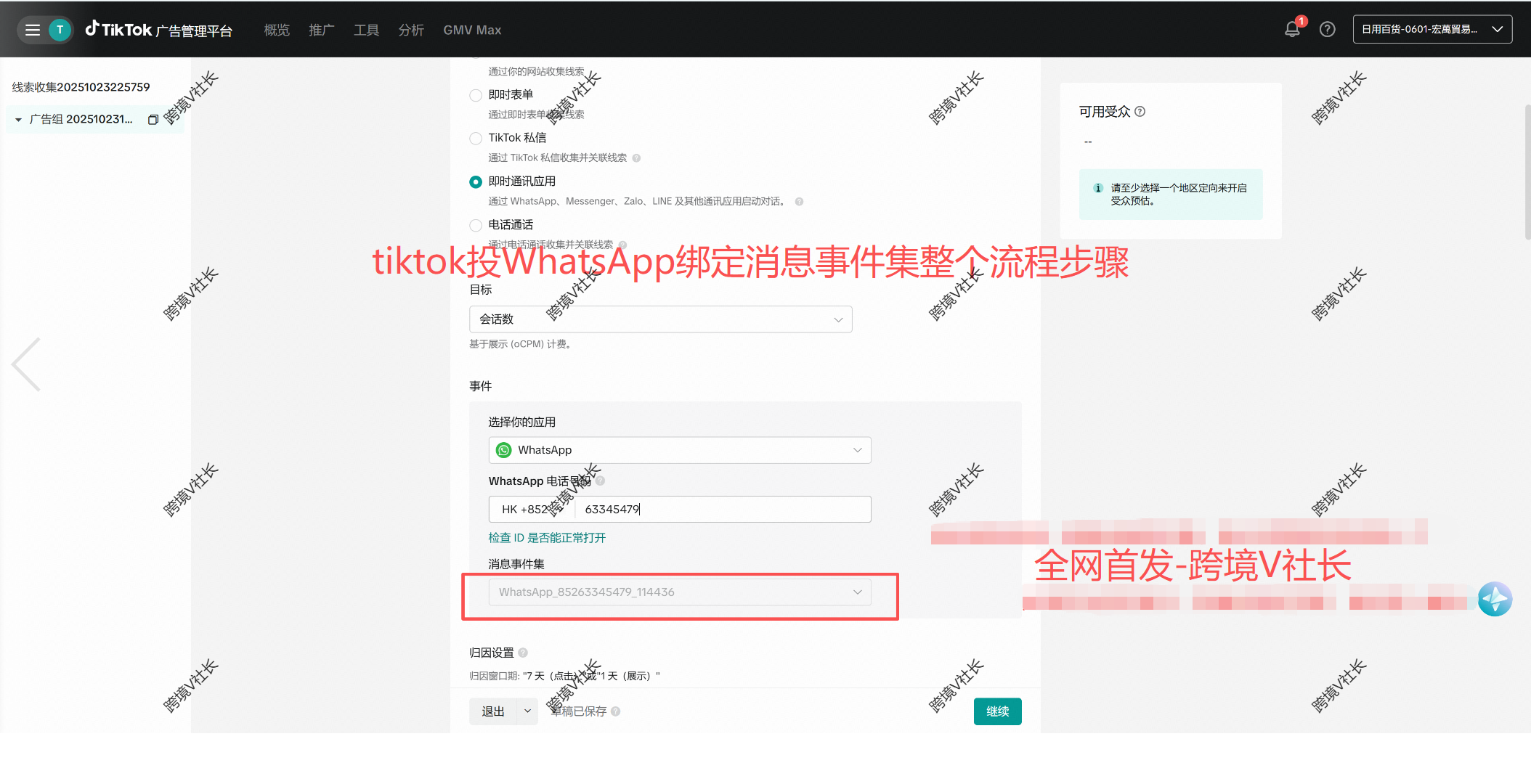
Task: Open the HK +852 country code dropdown
Action: tap(532, 510)
